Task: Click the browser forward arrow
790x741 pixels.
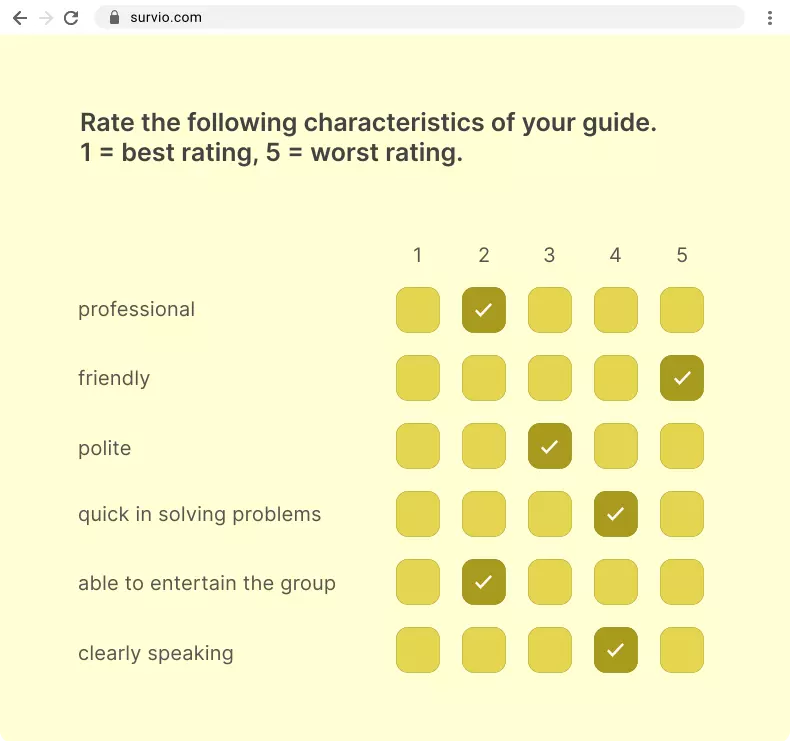Action: tap(45, 17)
